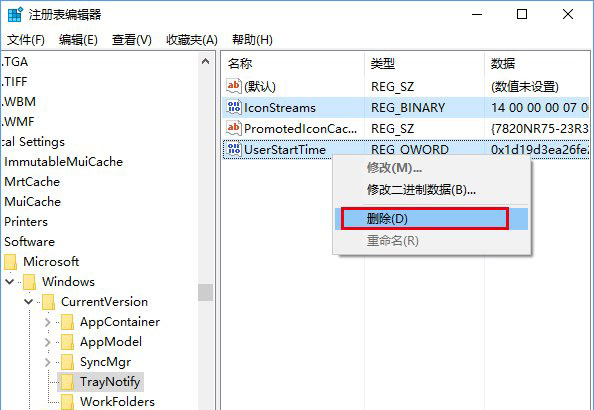594x410 pixels.
Task: Click the AppModel folder icon
Action: 67,342
